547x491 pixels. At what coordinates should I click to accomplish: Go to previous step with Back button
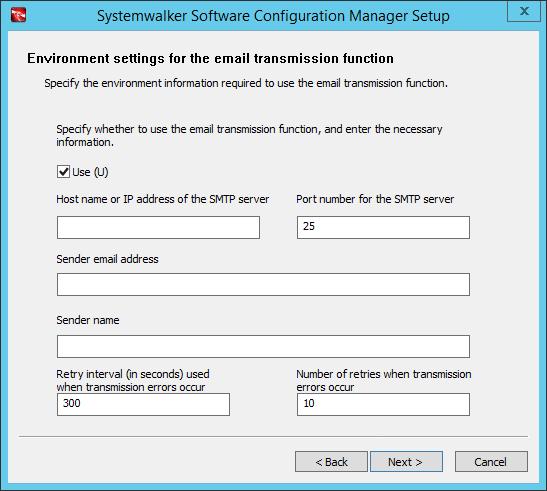point(331,462)
